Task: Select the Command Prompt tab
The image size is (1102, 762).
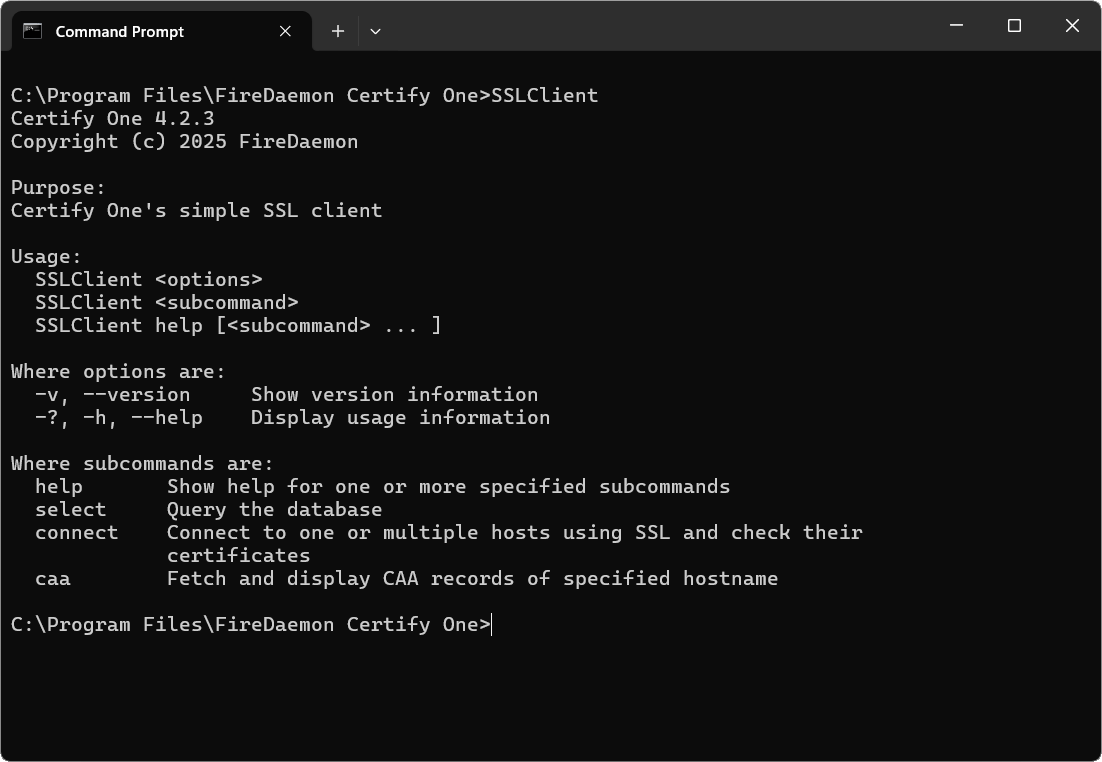Action: (162, 31)
